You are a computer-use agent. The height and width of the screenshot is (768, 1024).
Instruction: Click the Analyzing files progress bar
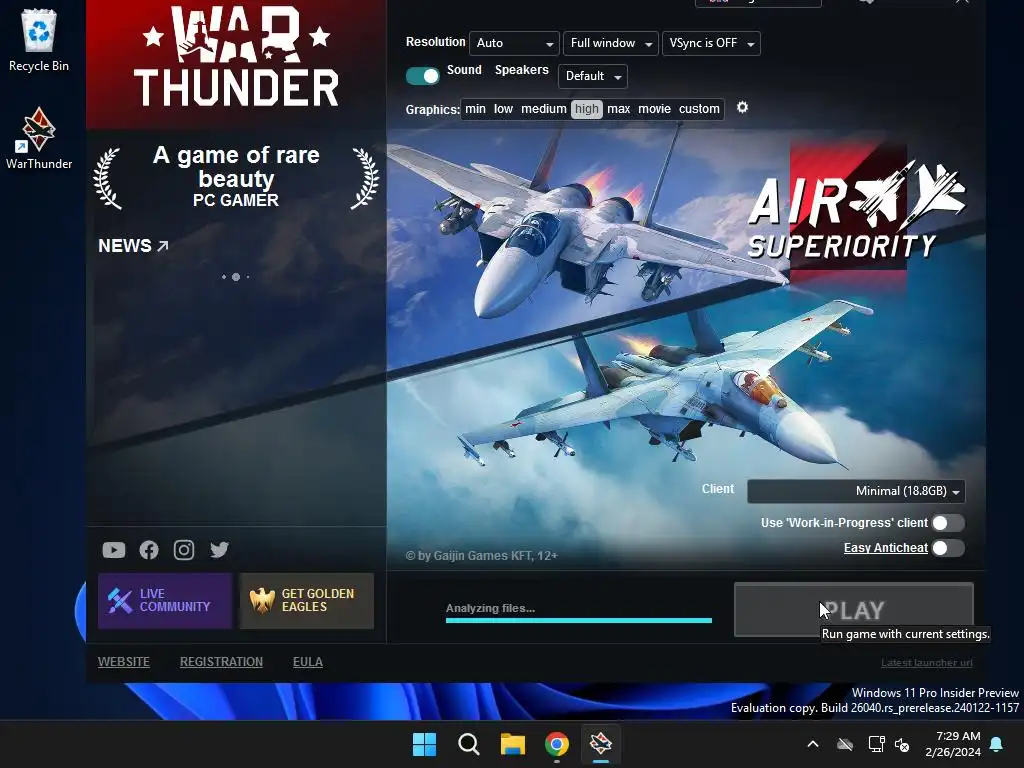(x=579, y=620)
